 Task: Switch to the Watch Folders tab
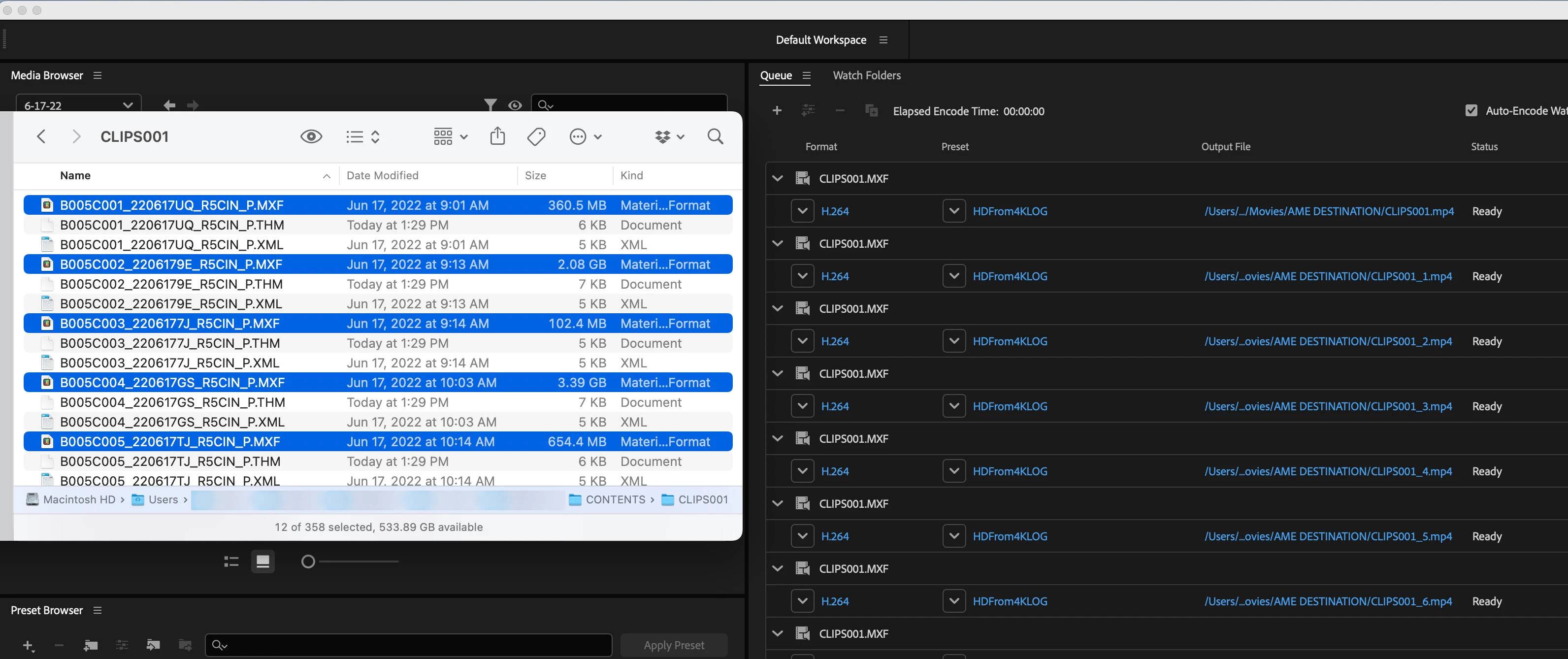[x=866, y=75]
